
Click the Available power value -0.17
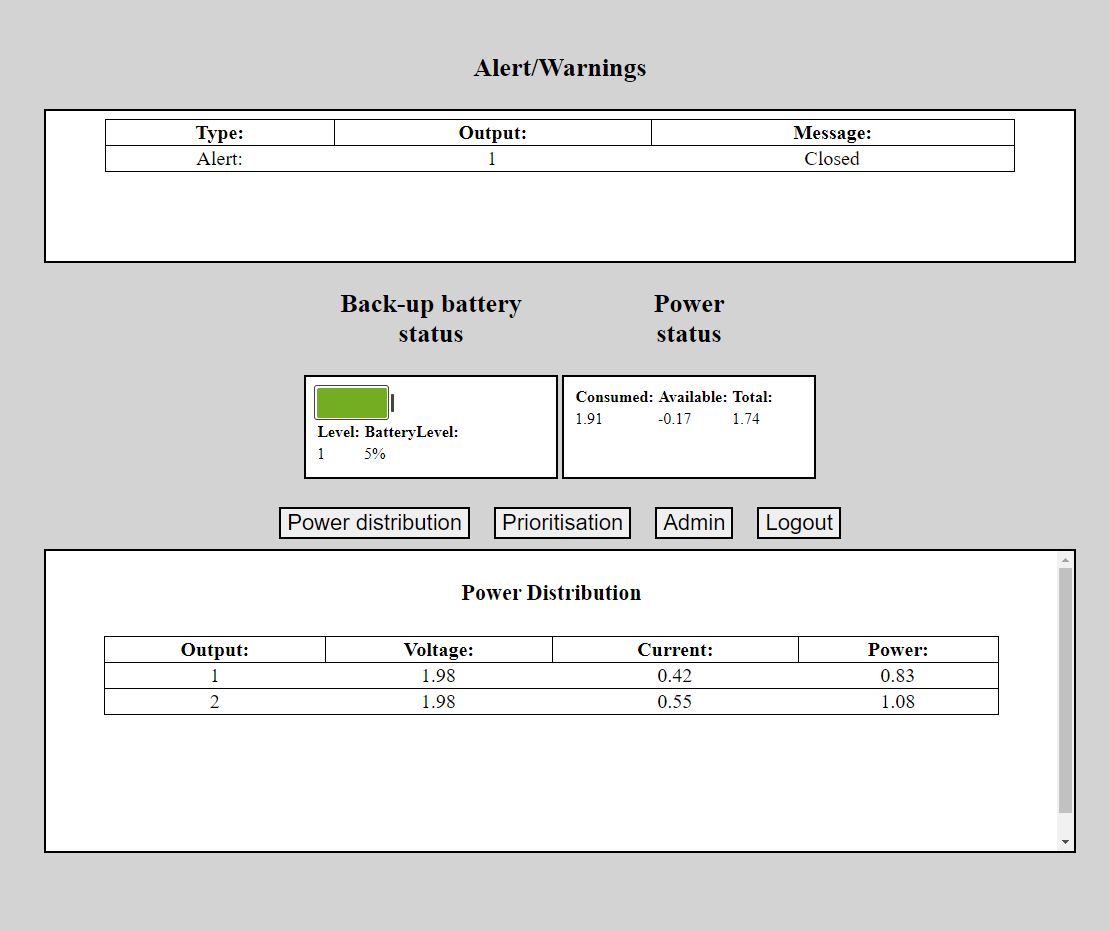[x=675, y=419]
